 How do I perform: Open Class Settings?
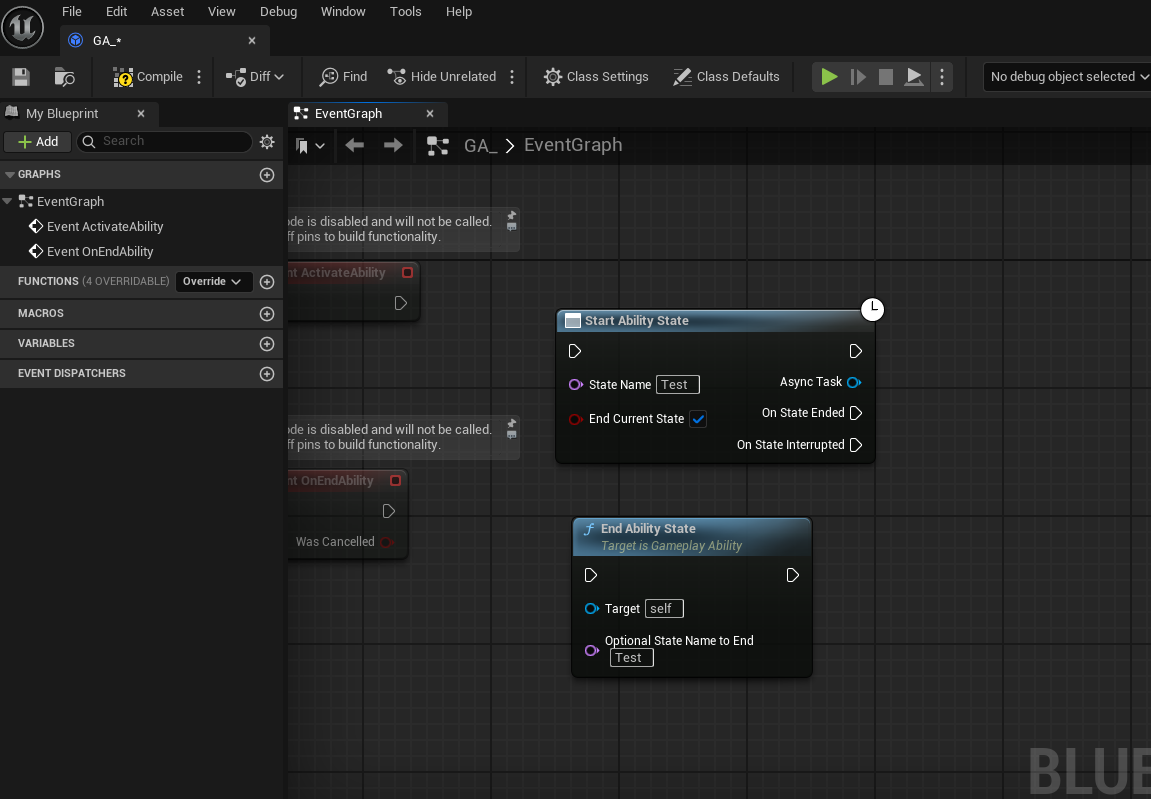tap(596, 76)
